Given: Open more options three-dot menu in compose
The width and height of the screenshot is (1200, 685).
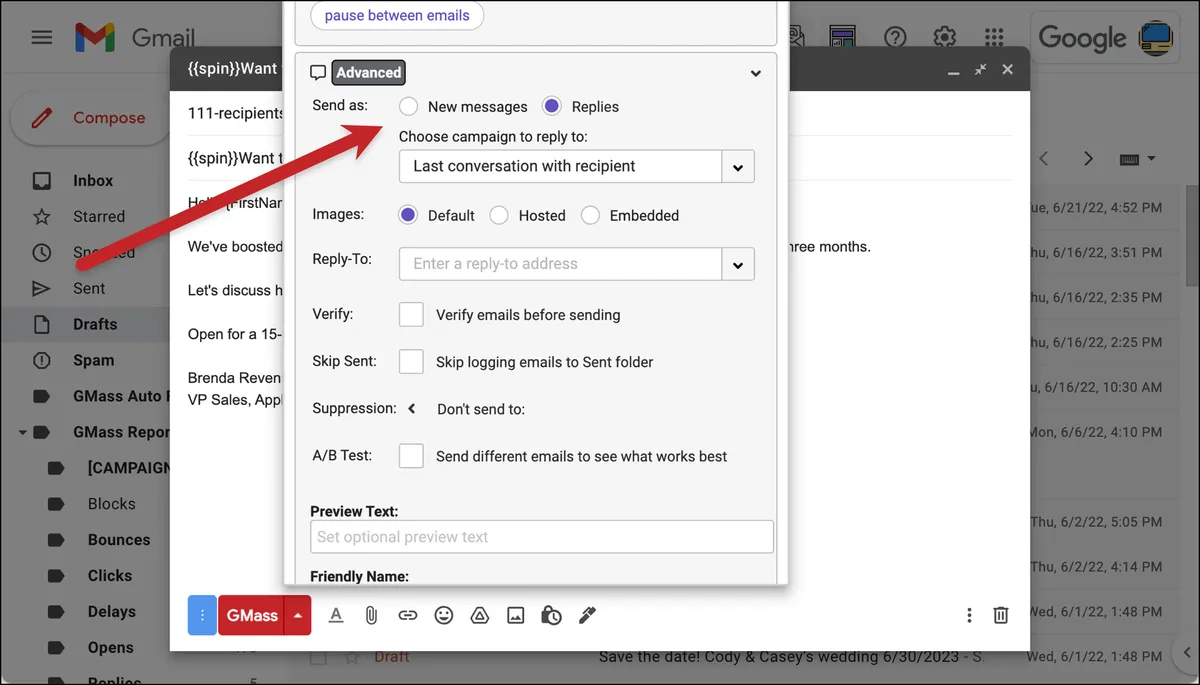Looking at the screenshot, I should [x=969, y=616].
